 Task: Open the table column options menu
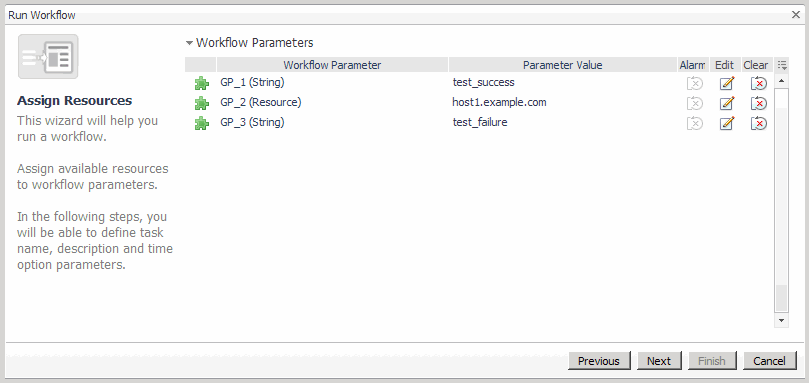click(782, 65)
